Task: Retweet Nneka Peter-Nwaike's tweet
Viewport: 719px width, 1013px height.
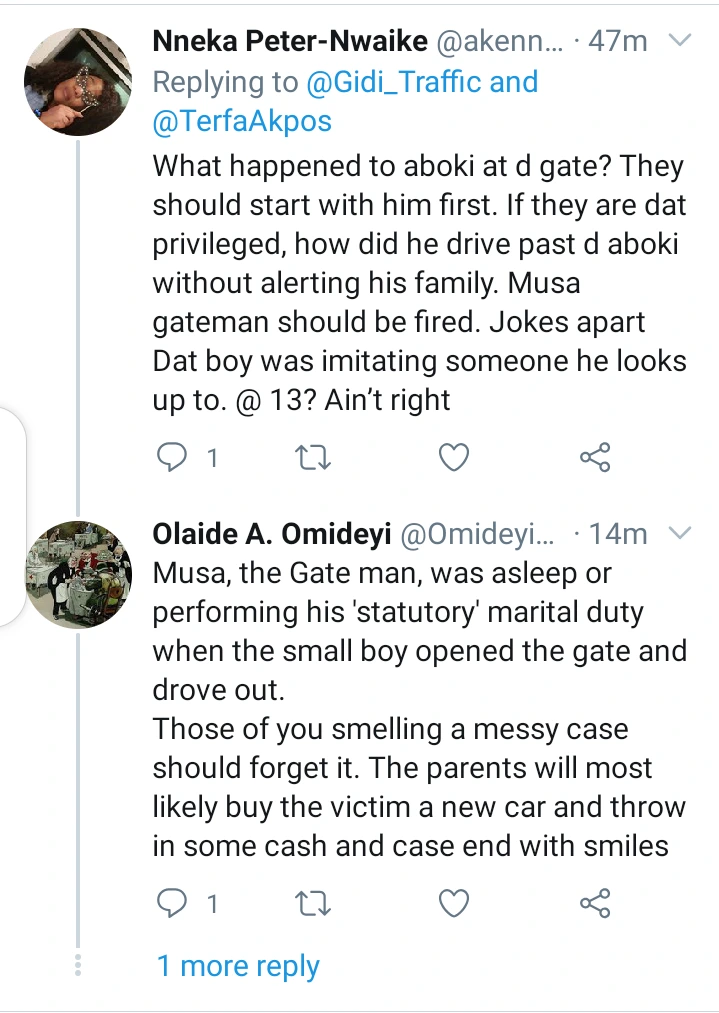Action: pyautogui.click(x=315, y=458)
